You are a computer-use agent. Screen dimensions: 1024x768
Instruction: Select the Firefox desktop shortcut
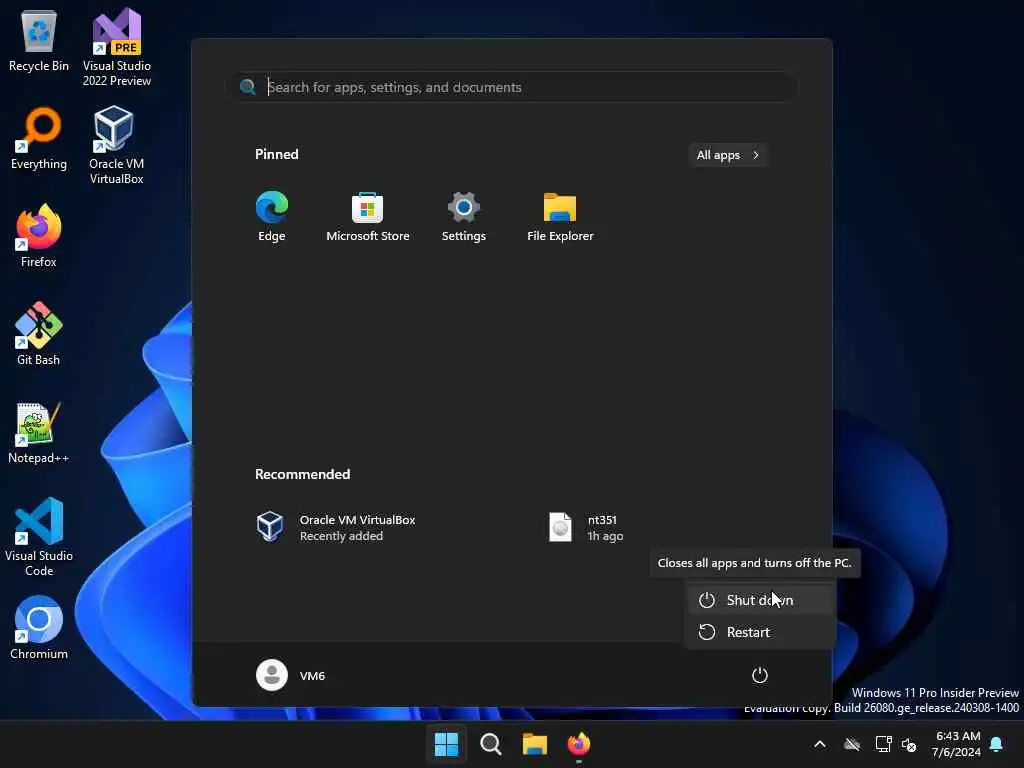[x=39, y=236]
